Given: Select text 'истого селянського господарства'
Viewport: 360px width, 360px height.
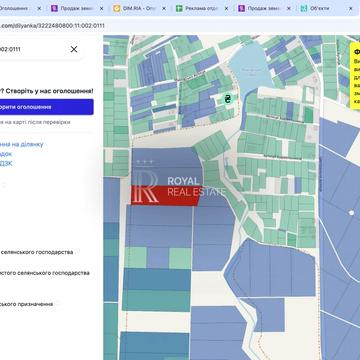Looking at the screenshot, I should pos(45,273).
